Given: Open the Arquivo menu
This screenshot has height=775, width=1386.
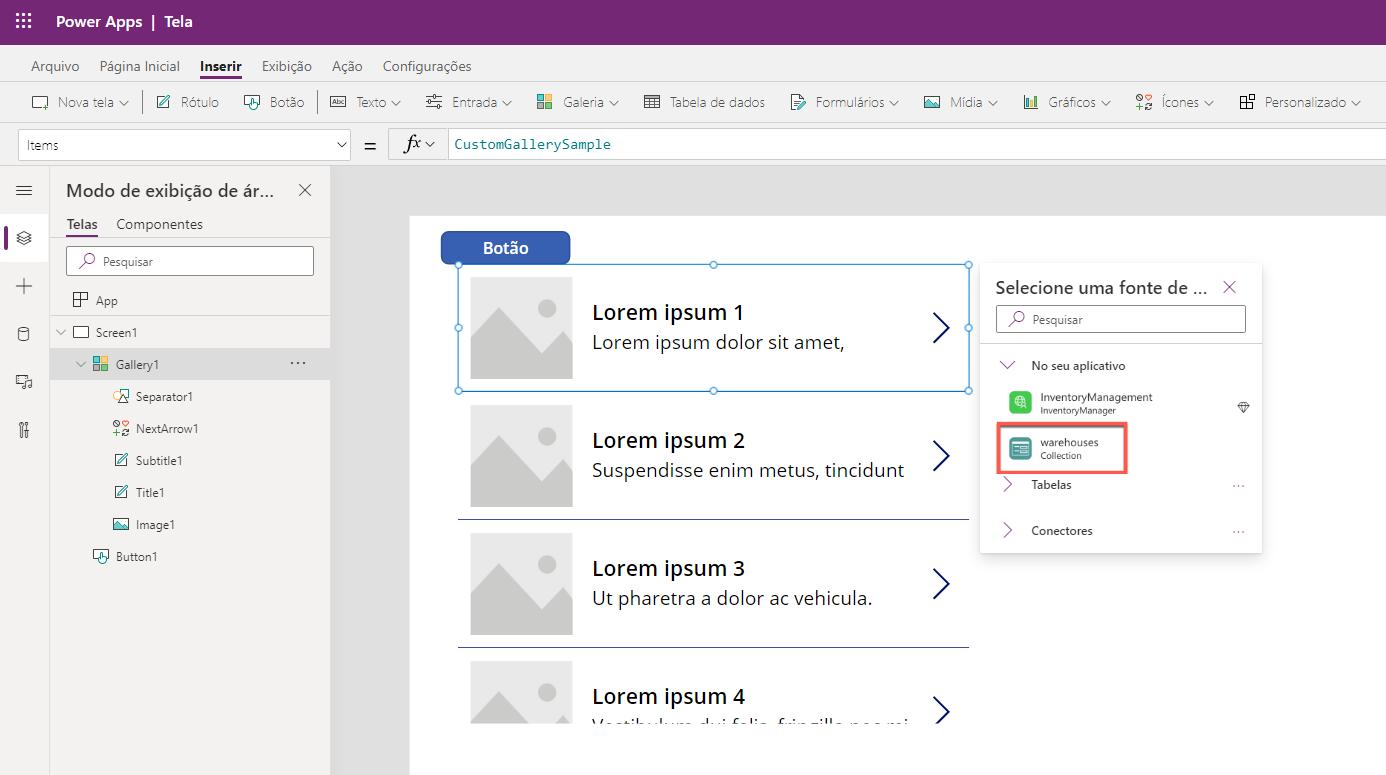Looking at the screenshot, I should (x=55, y=66).
